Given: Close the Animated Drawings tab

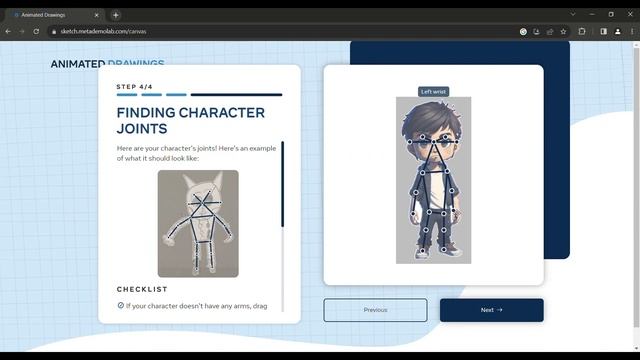Looking at the screenshot, I should [97, 15].
